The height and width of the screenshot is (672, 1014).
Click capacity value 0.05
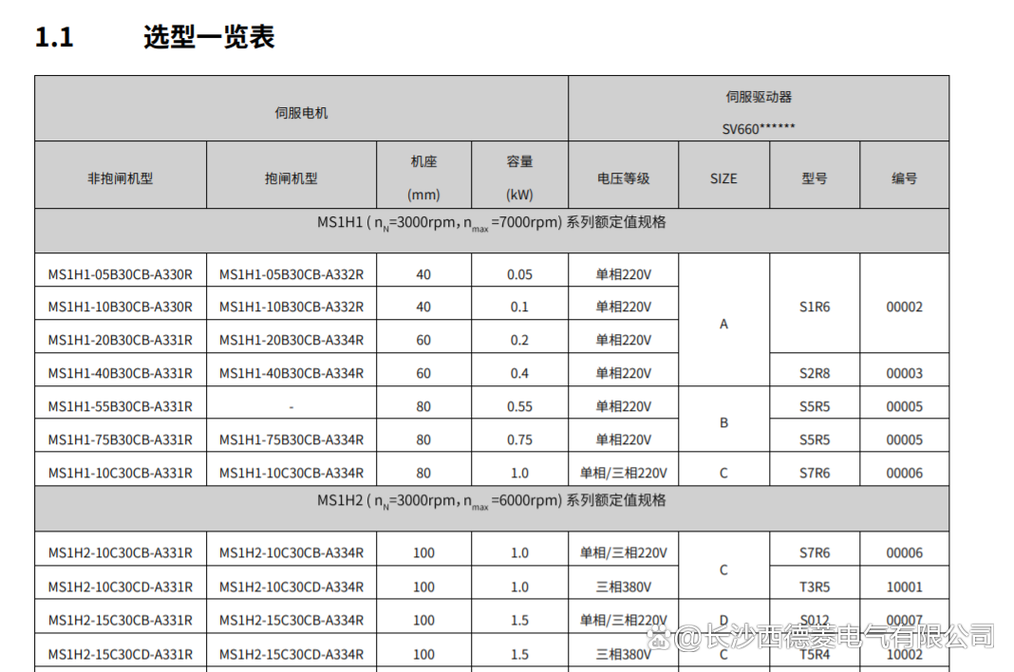pos(519,274)
